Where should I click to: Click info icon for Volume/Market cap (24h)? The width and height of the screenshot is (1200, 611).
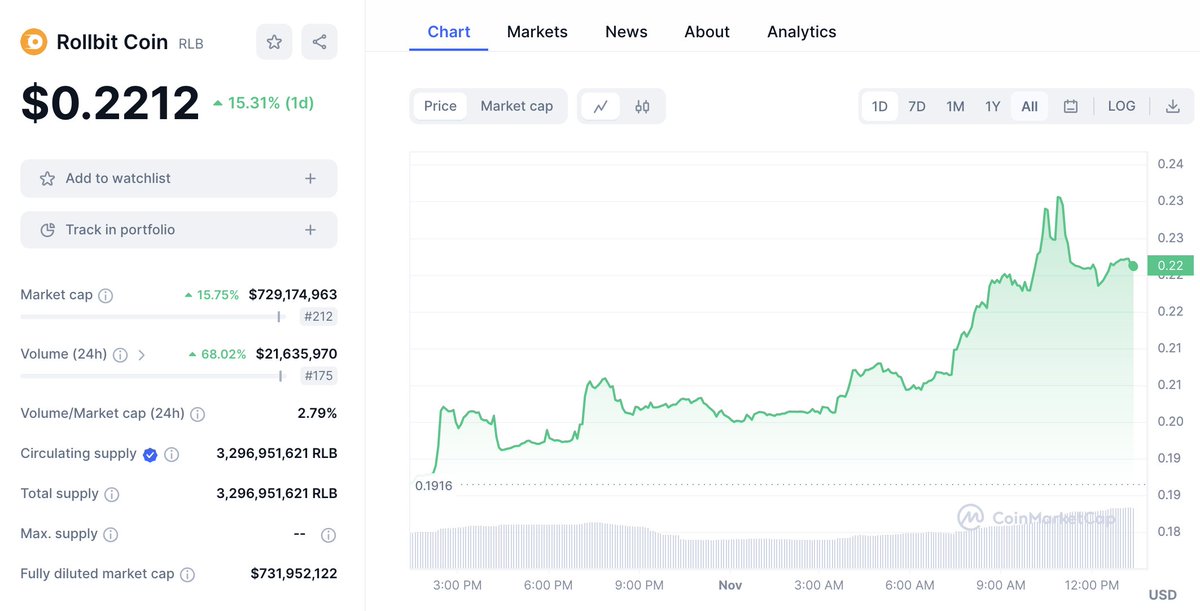pos(198,413)
